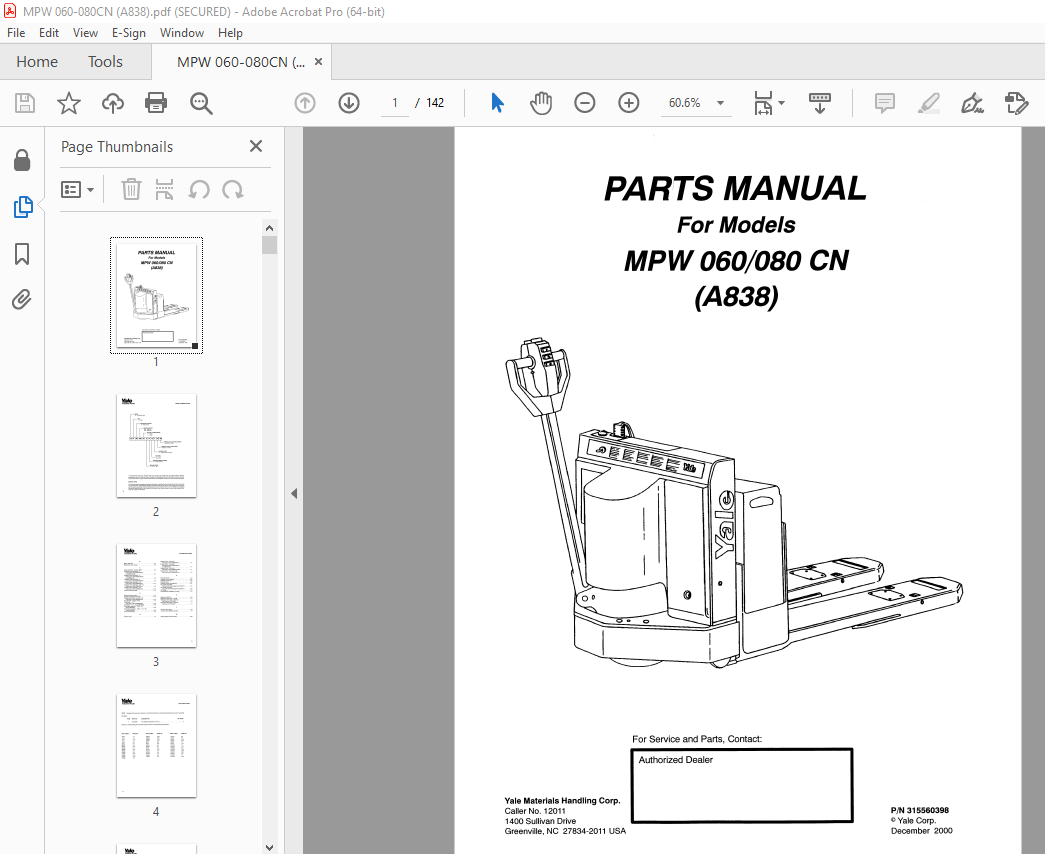
Task: Click the 60.6% zoom value field
Action: point(685,103)
